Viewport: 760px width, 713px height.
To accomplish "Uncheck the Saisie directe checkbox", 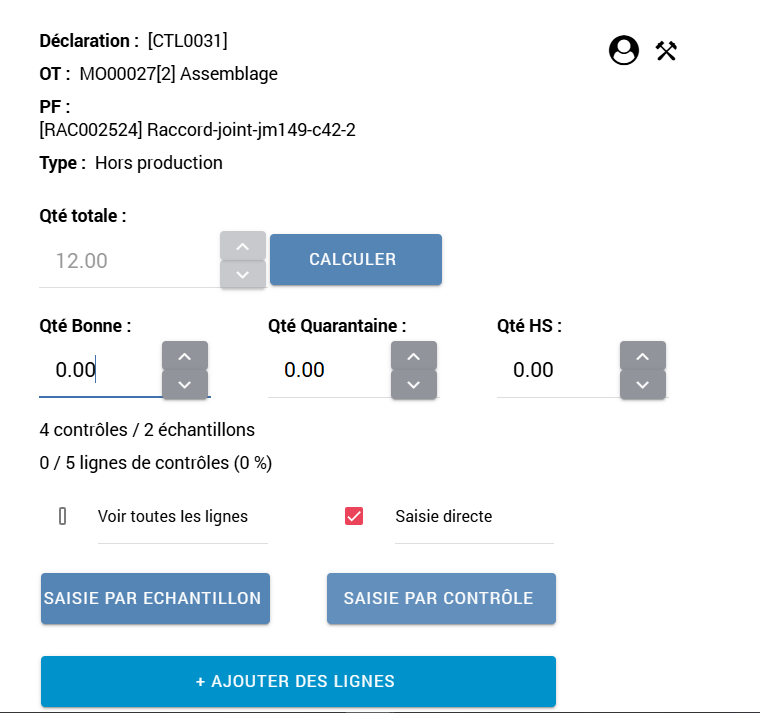I will (354, 516).
